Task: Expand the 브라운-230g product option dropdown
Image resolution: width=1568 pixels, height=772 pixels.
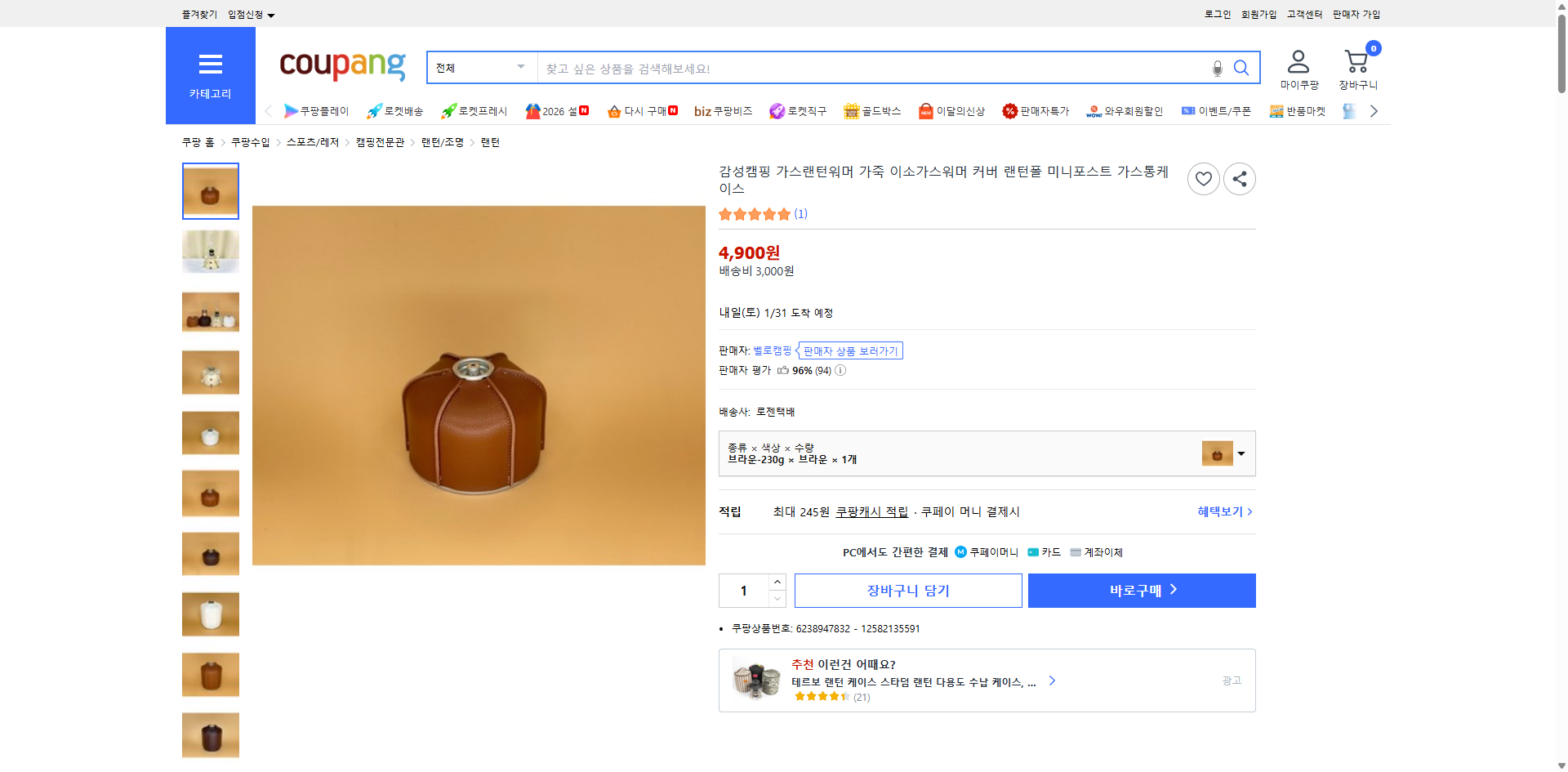Action: point(1239,453)
